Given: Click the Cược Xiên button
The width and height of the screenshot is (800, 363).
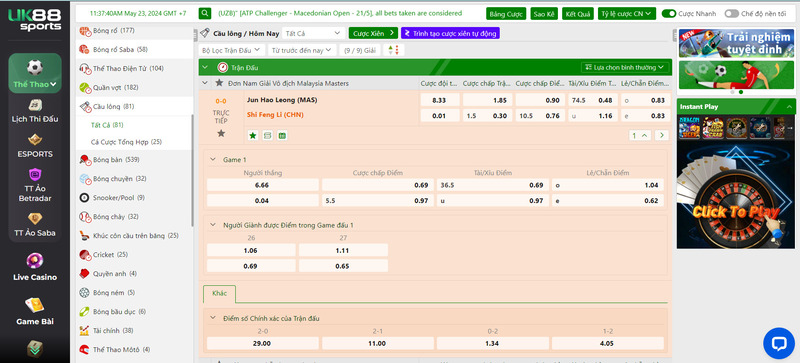Looking at the screenshot, I should pos(373,33).
